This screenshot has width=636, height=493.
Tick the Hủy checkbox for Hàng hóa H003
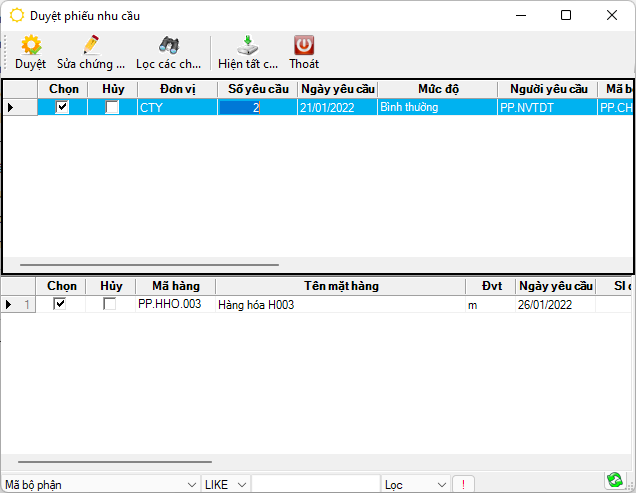[x=109, y=304]
